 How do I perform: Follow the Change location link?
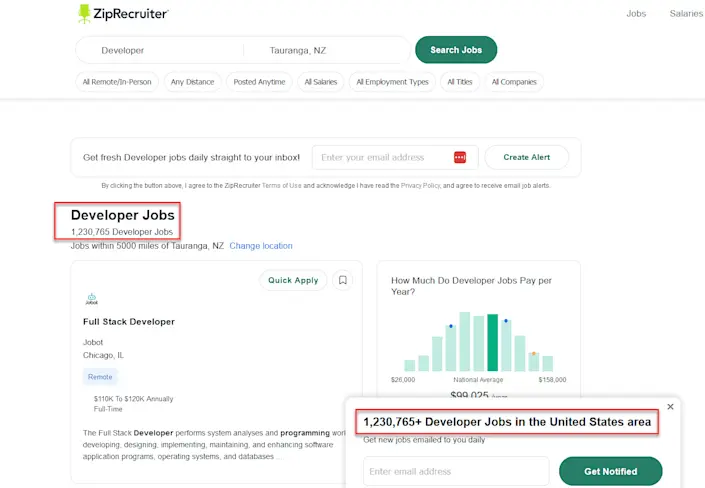261,246
